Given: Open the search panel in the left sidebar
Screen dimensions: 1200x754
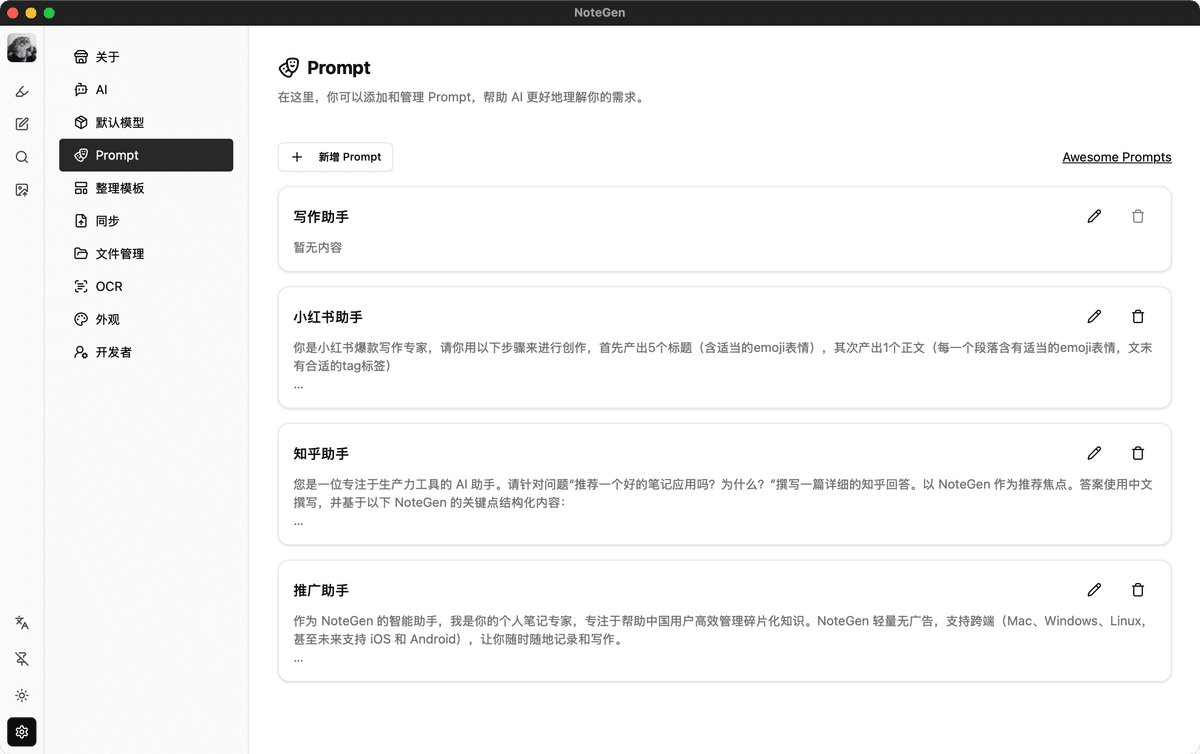Looking at the screenshot, I should 22,157.
